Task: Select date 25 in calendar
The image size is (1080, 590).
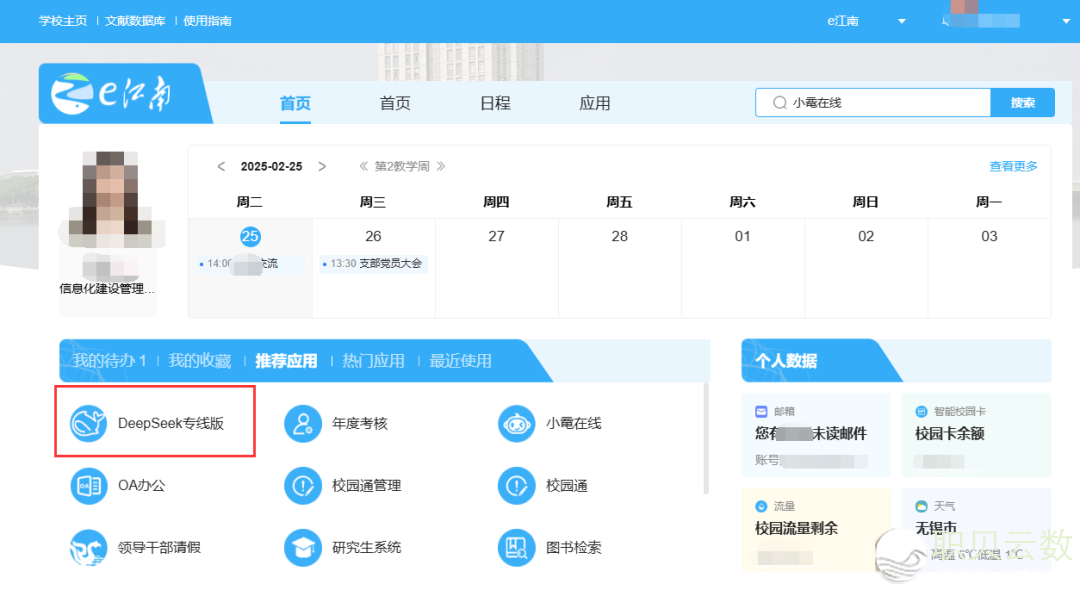Action: (250, 237)
